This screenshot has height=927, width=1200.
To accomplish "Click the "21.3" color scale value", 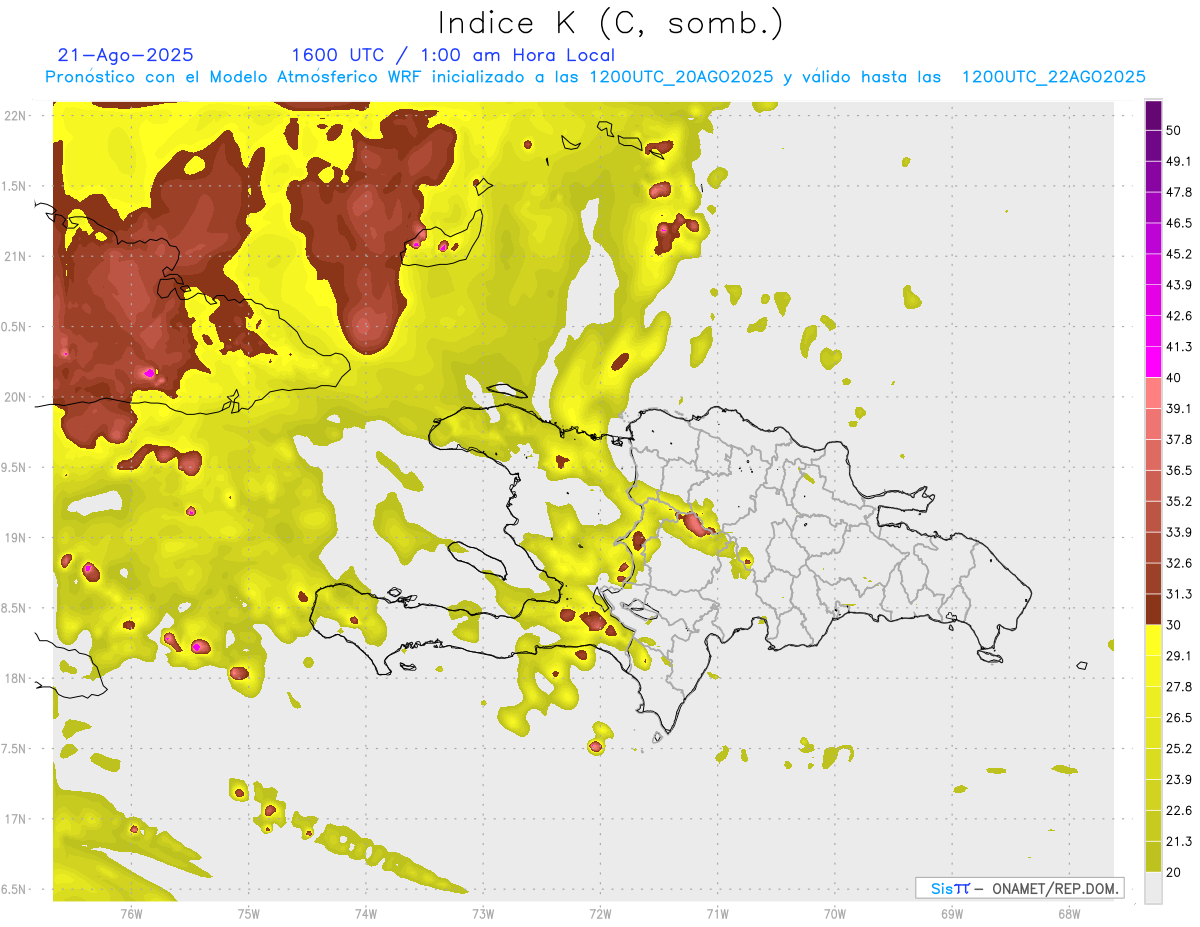I will pos(1179,842).
